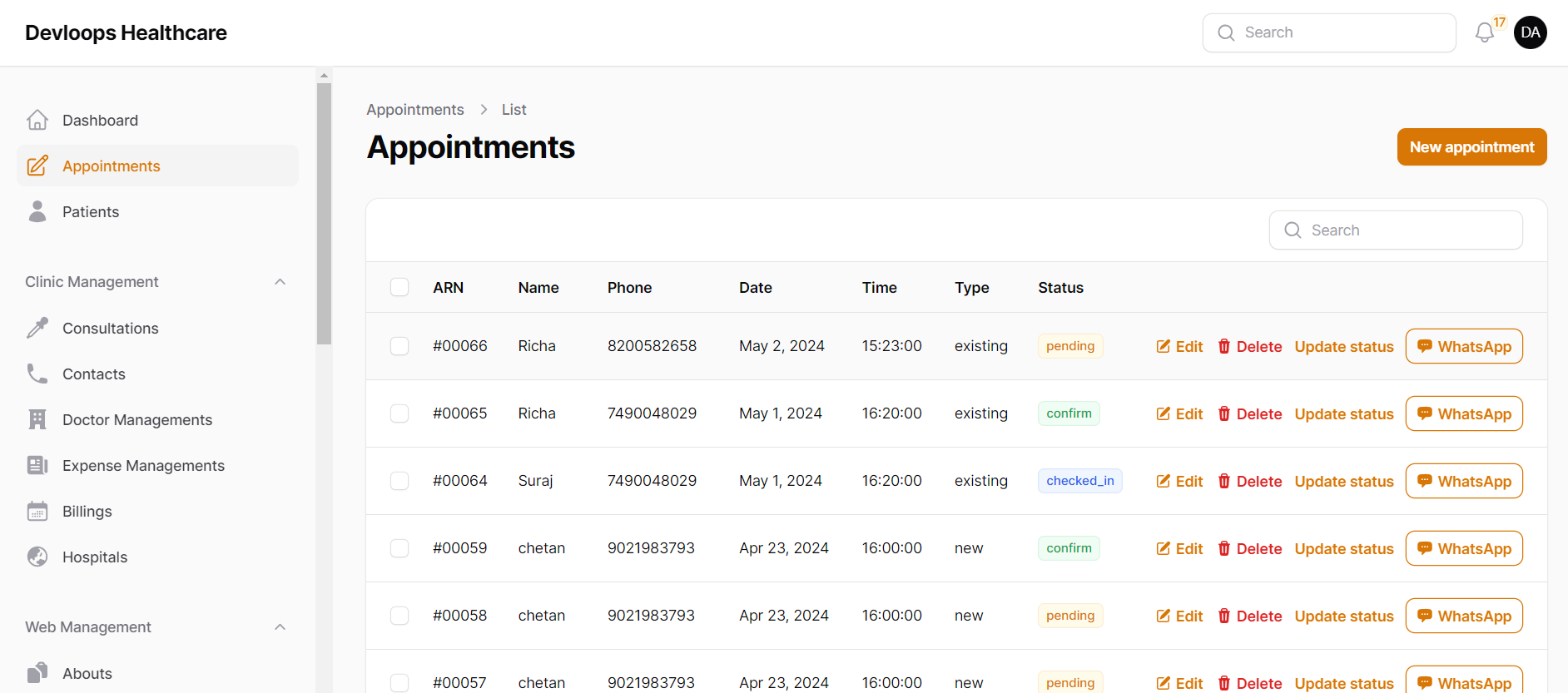Viewport: 1568px width, 693px height.
Task: Collapse the Clinic Management section
Action: (x=280, y=282)
